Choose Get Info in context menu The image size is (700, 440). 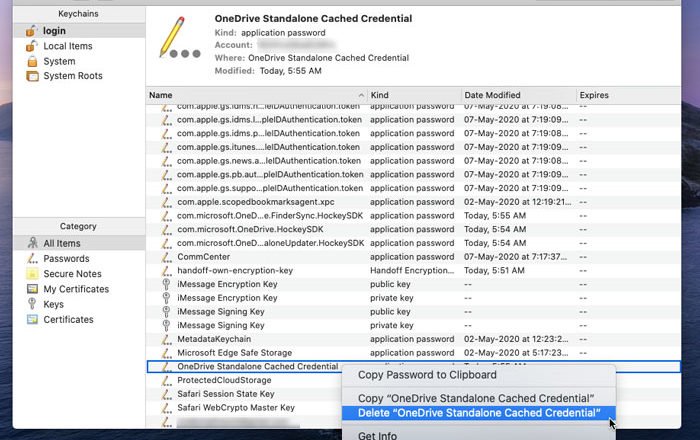coord(377,435)
